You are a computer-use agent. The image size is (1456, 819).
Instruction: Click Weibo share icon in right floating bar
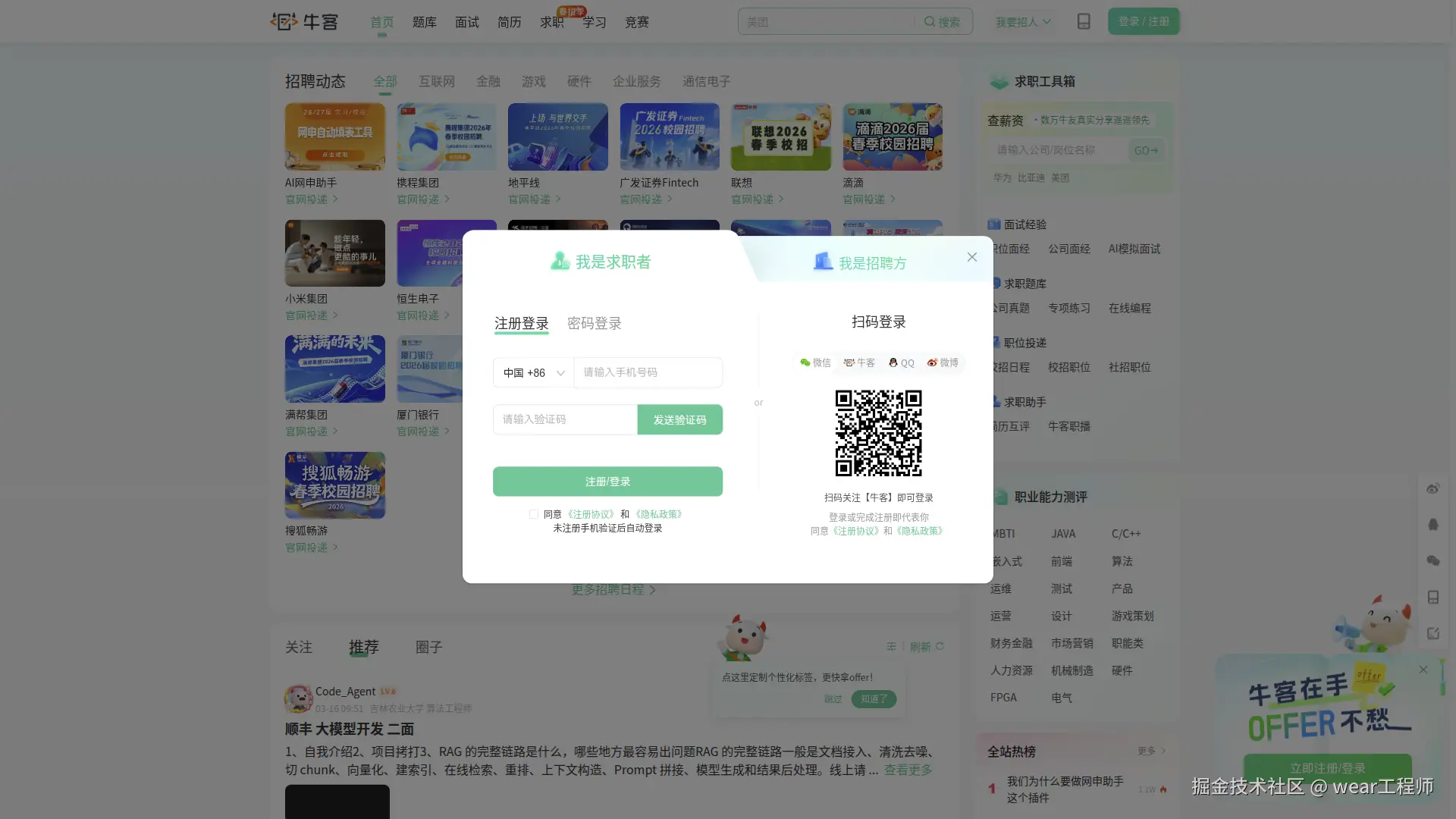1432,489
